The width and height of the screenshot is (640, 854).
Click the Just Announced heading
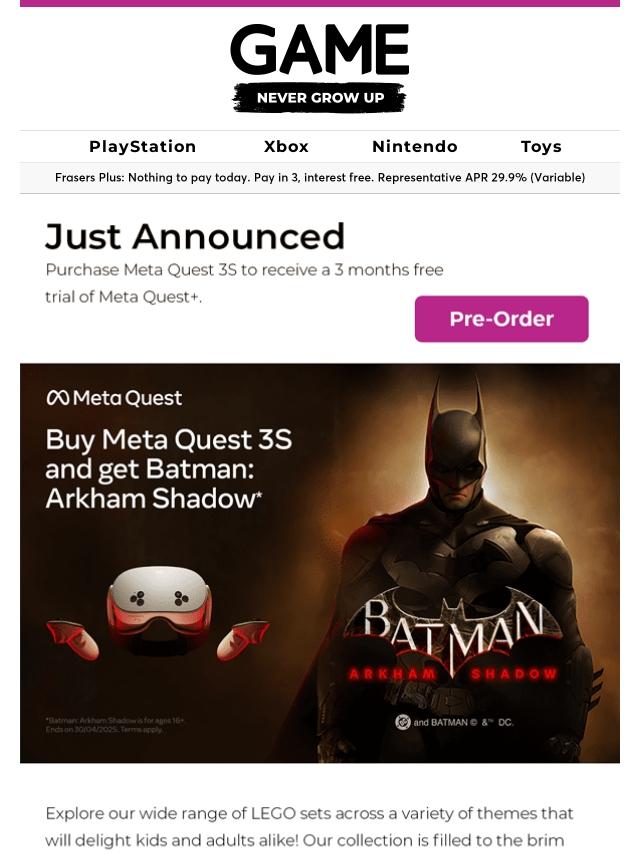coord(195,236)
